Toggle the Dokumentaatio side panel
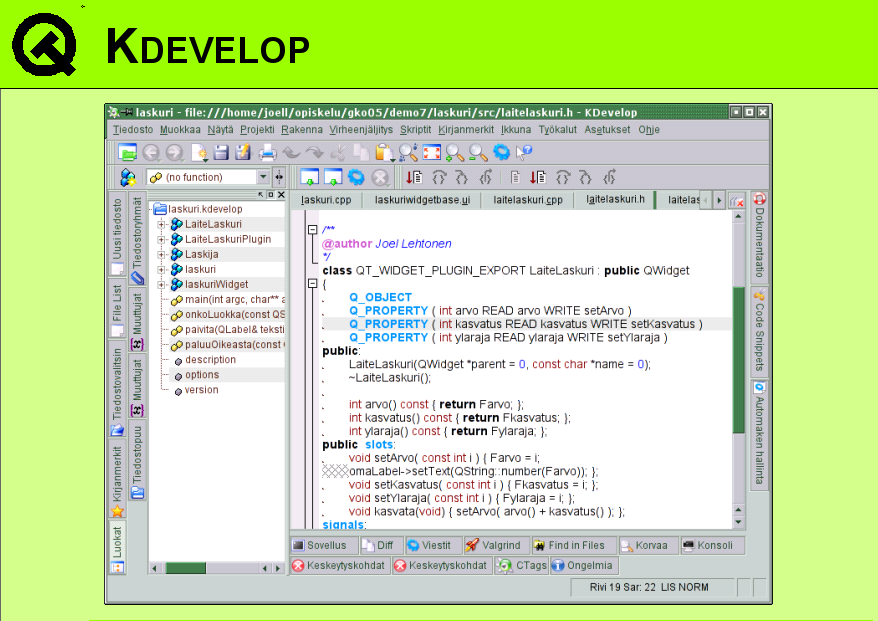Viewport: 878px width, 621px height. point(759,236)
